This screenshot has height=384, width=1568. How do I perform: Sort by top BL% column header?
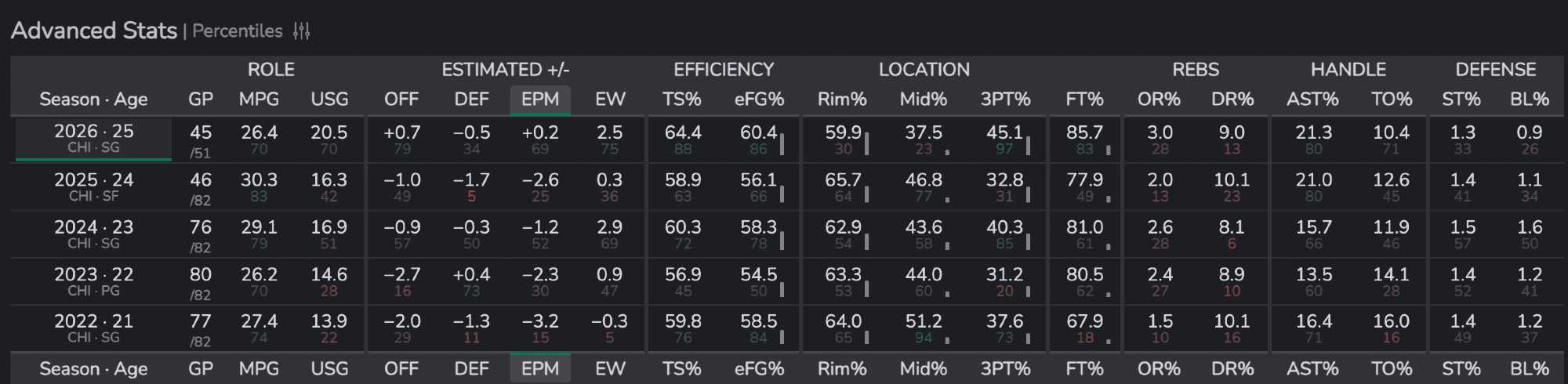tap(1529, 100)
